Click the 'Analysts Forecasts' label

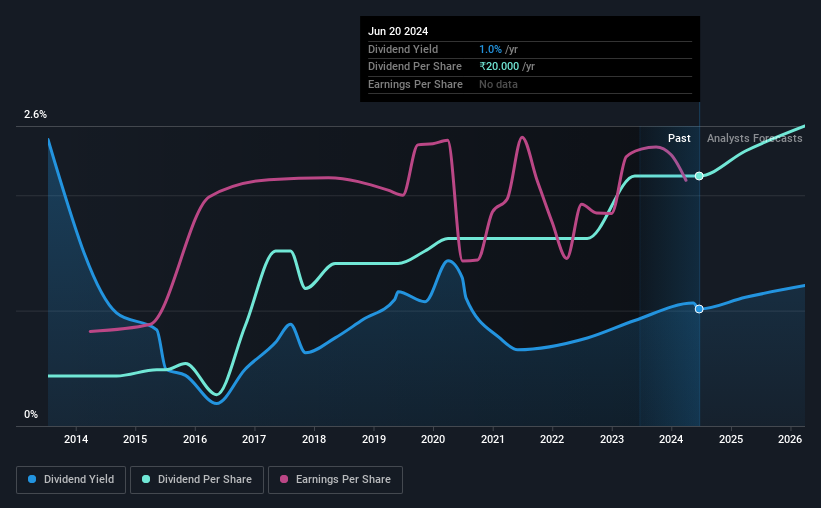point(755,138)
